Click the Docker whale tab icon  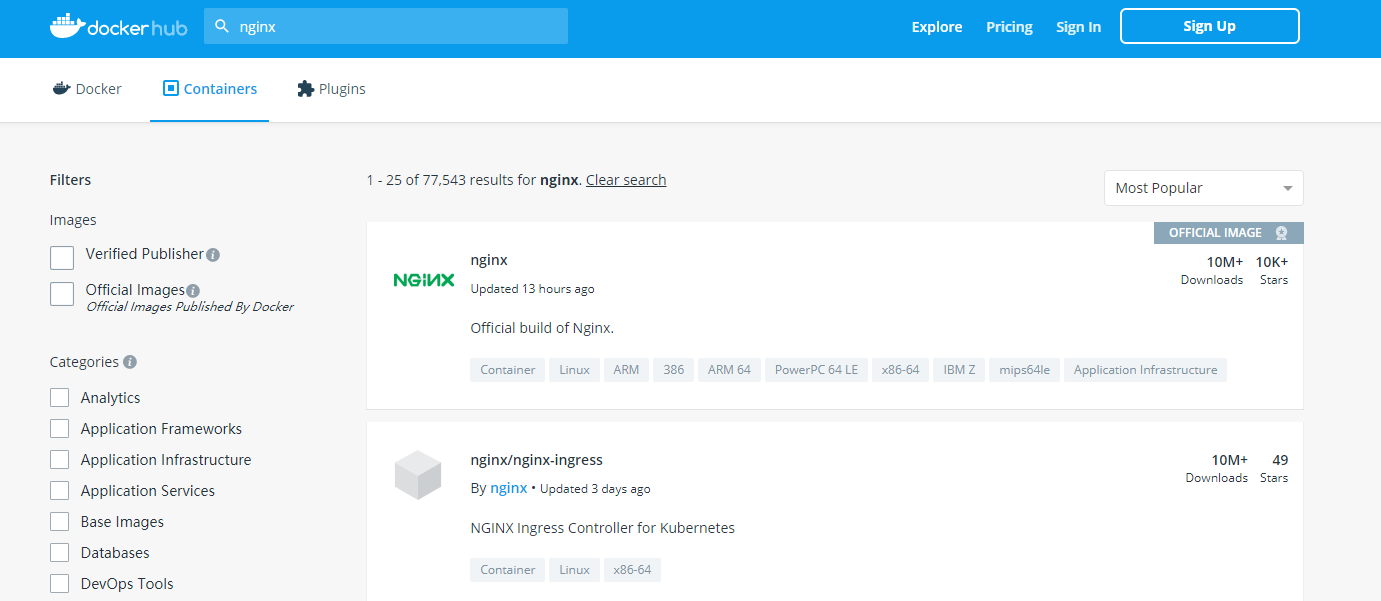click(x=61, y=88)
